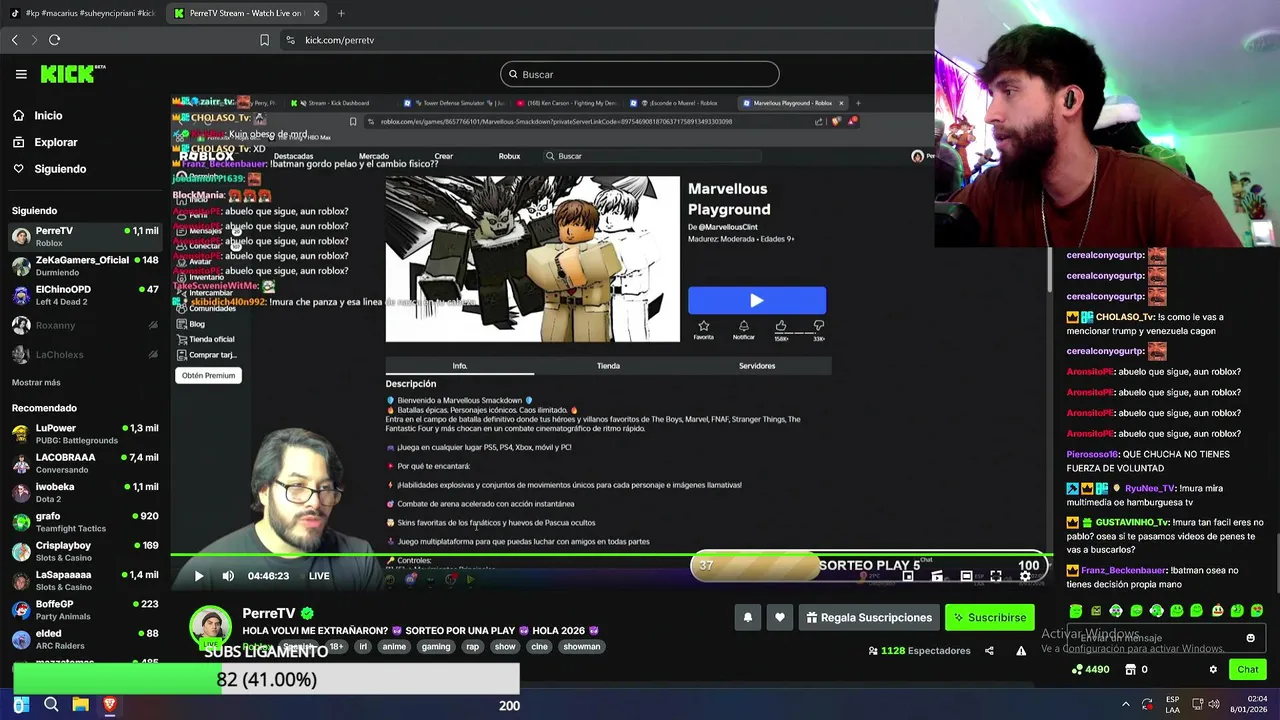Open File Explorer from the taskbar

pos(80,705)
